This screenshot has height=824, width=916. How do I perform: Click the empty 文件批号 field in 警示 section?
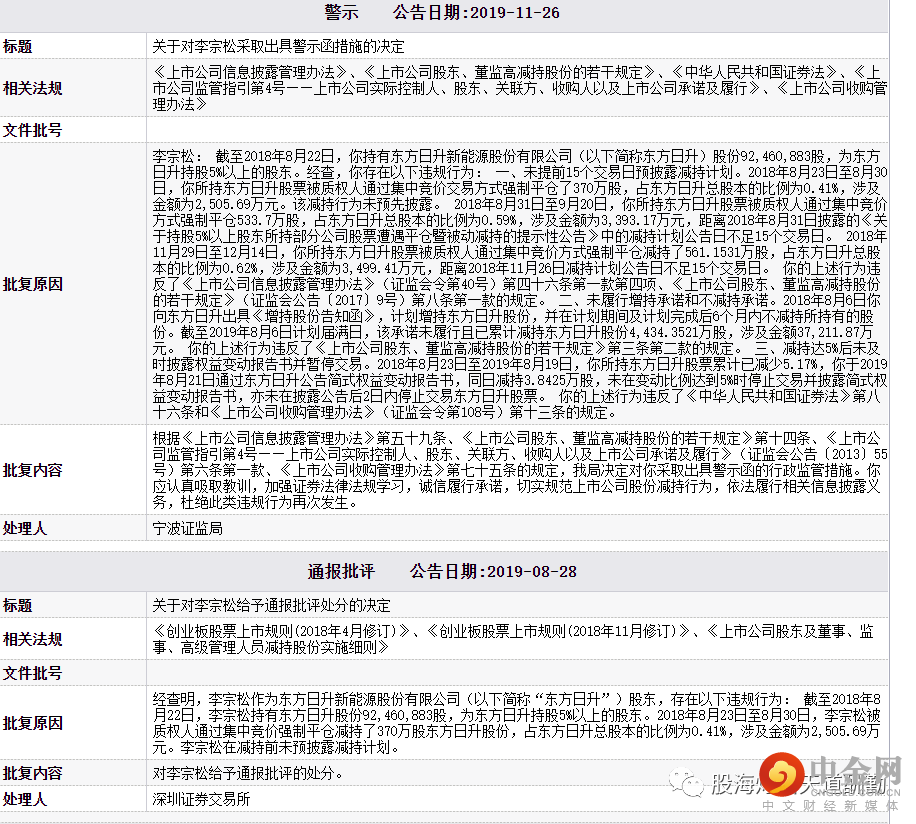coord(520,131)
